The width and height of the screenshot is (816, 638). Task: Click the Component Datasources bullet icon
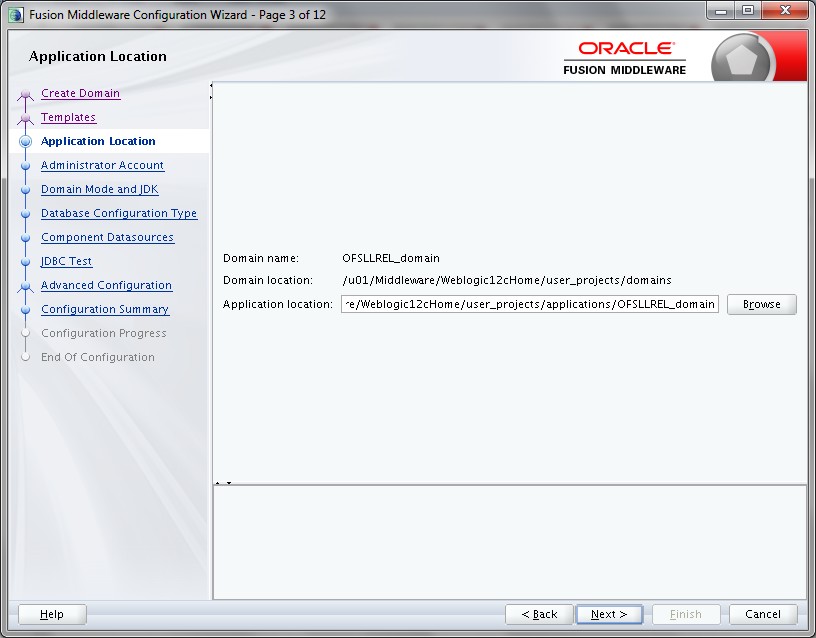coord(25,237)
